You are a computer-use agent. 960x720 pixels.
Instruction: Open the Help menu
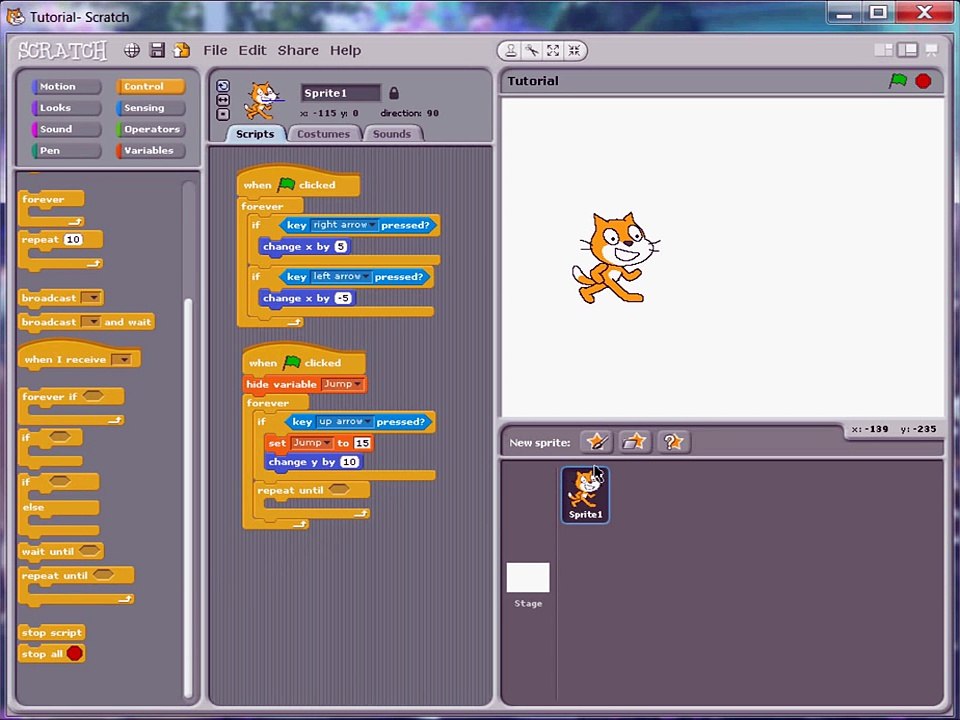coord(345,50)
